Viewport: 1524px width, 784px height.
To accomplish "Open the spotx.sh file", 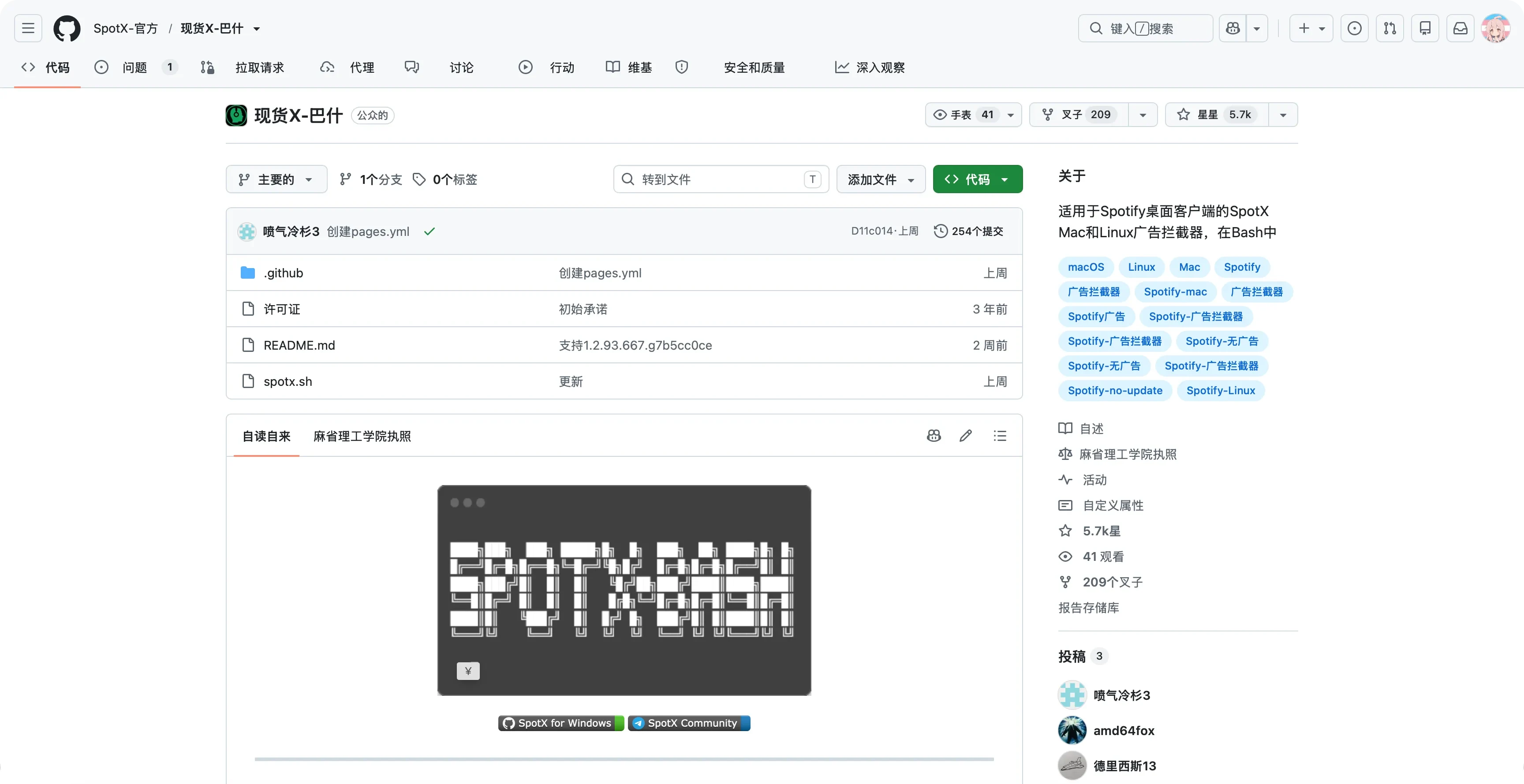I will coord(288,382).
